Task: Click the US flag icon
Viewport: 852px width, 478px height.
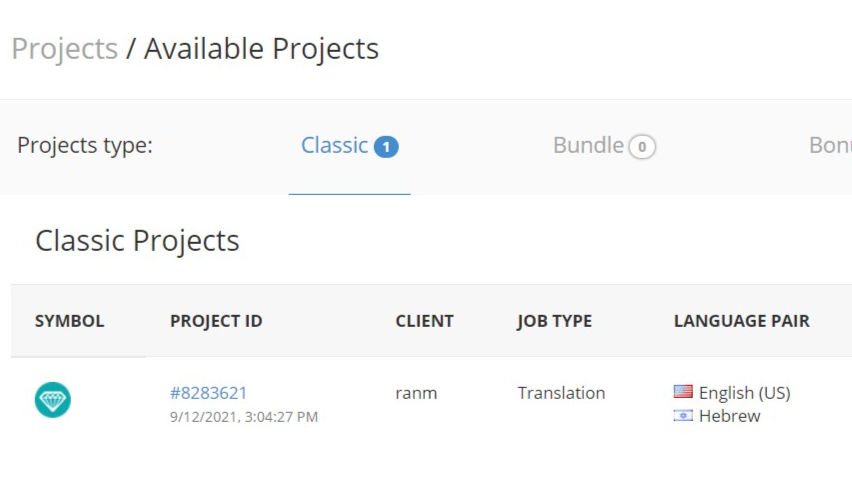Action: point(684,393)
